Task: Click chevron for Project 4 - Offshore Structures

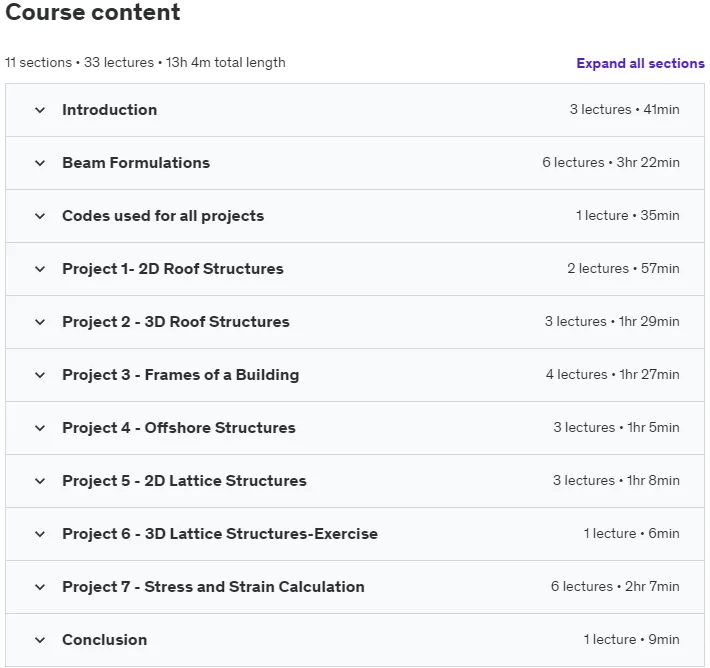Action: coord(40,428)
